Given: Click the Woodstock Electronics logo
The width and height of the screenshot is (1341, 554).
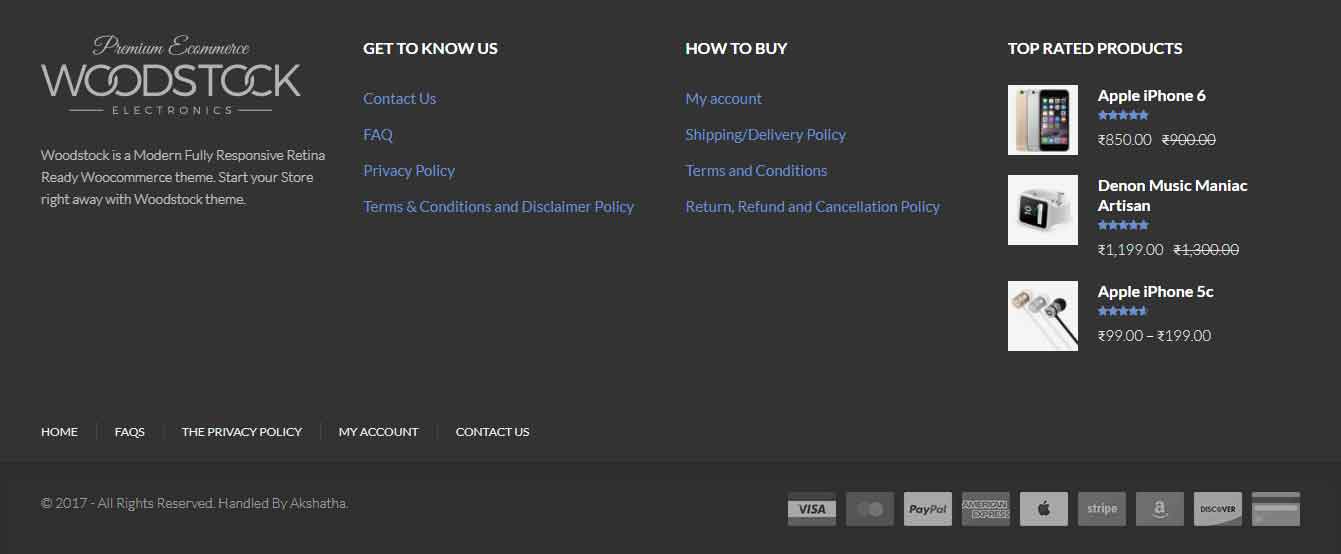Looking at the screenshot, I should coord(171,75).
